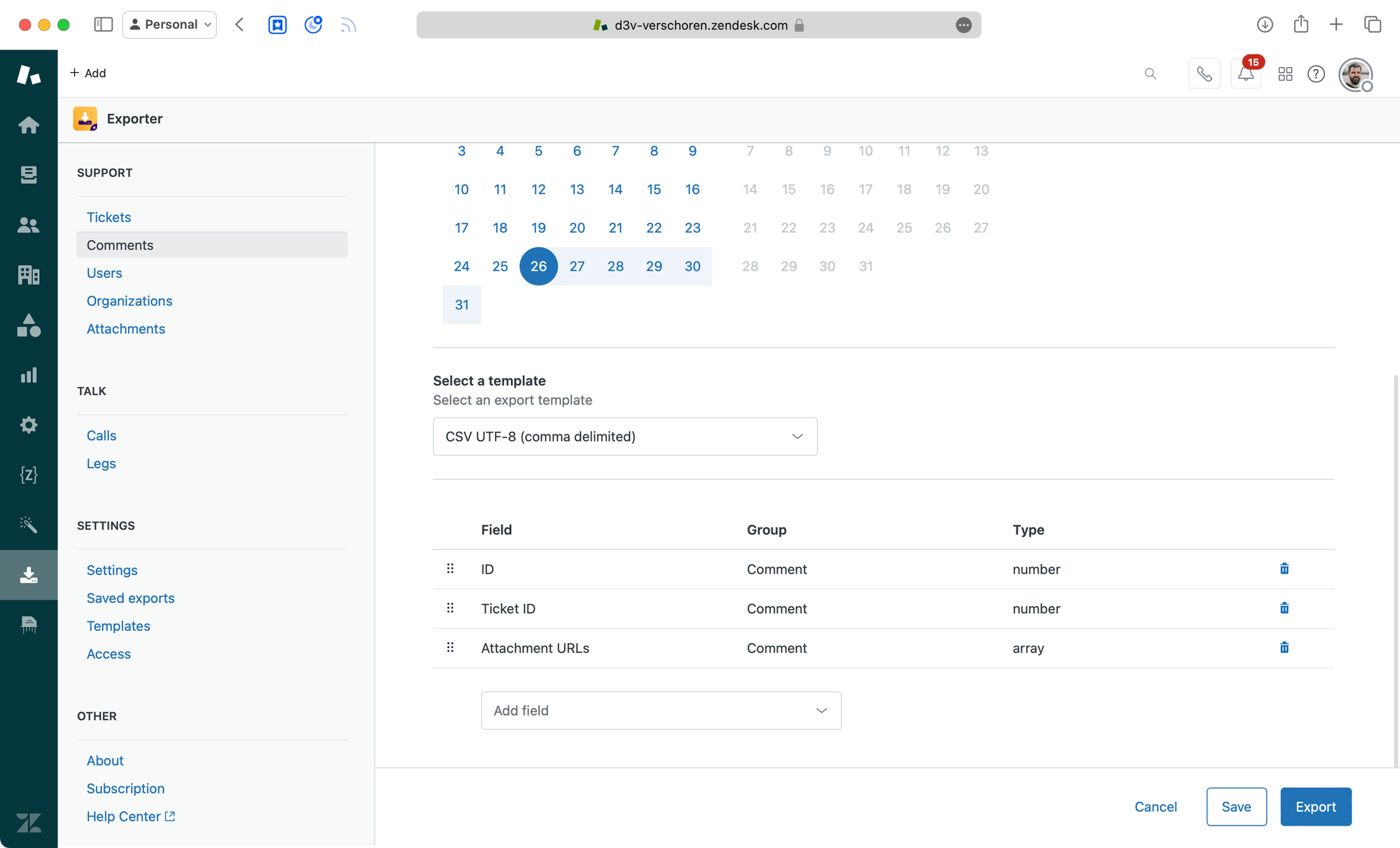The height and width of the screenshot is (848, 1400).
Task: Open the Admin gear icon in sidebar
Action: (x=29, y=425)
